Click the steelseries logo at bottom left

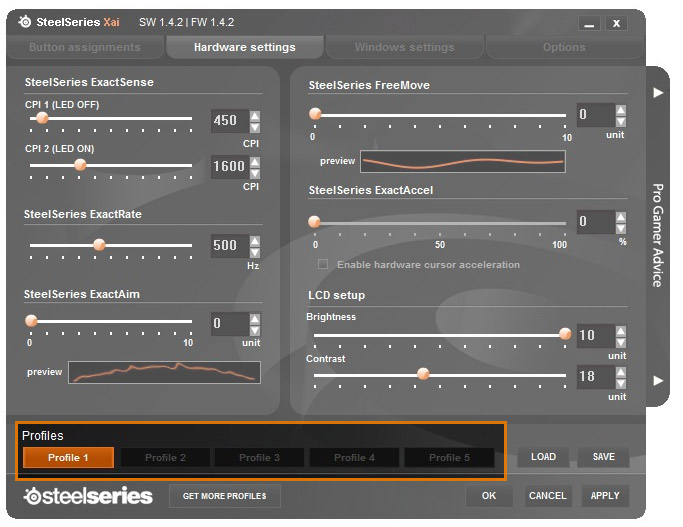coord(88,496)
